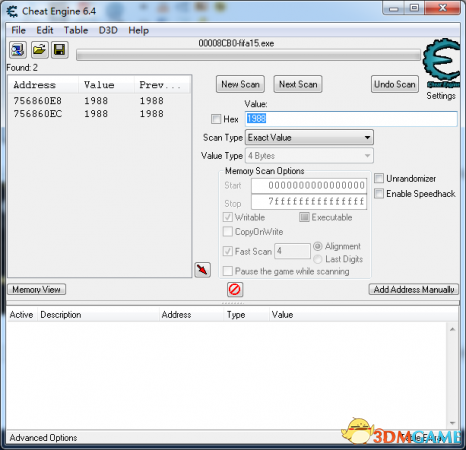
Task: Toggle the Writable checkbox
Action: pyautogui.click(x=228, y=217)
